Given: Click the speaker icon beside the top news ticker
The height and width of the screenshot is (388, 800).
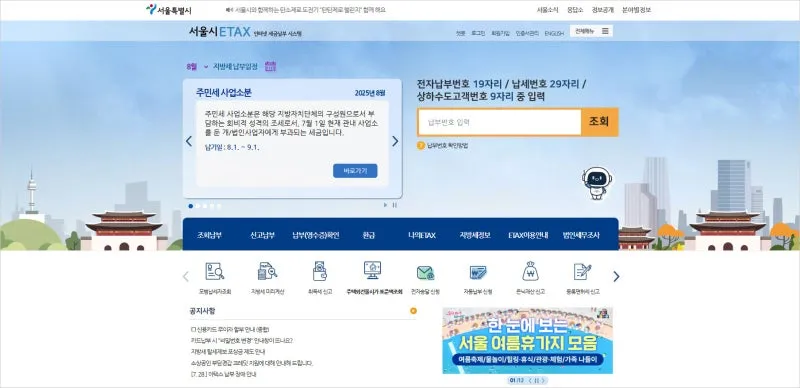Looking at the screenshot, I should 229,10.
